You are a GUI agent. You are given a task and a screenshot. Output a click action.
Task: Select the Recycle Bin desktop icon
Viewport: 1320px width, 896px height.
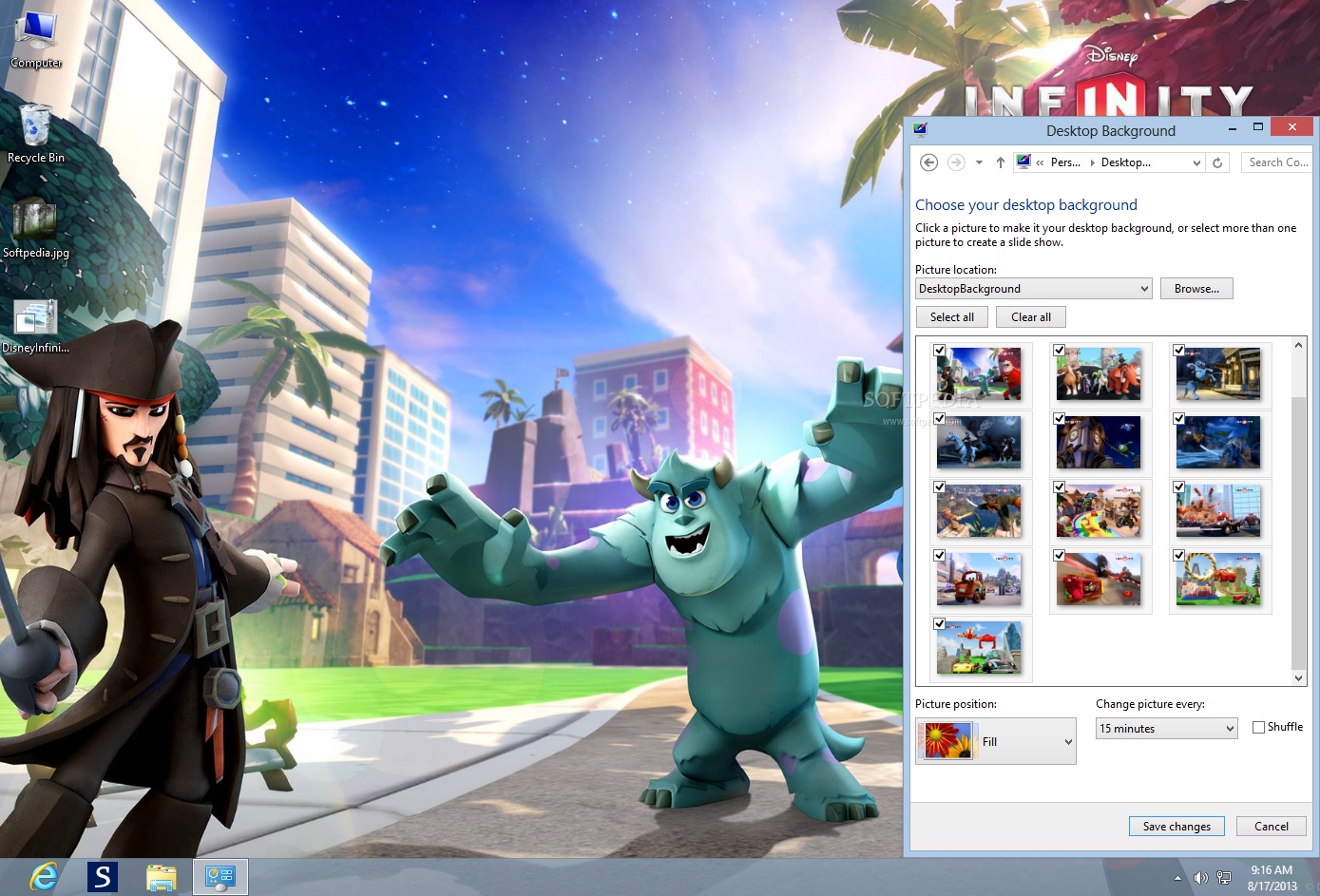point(36,133)
